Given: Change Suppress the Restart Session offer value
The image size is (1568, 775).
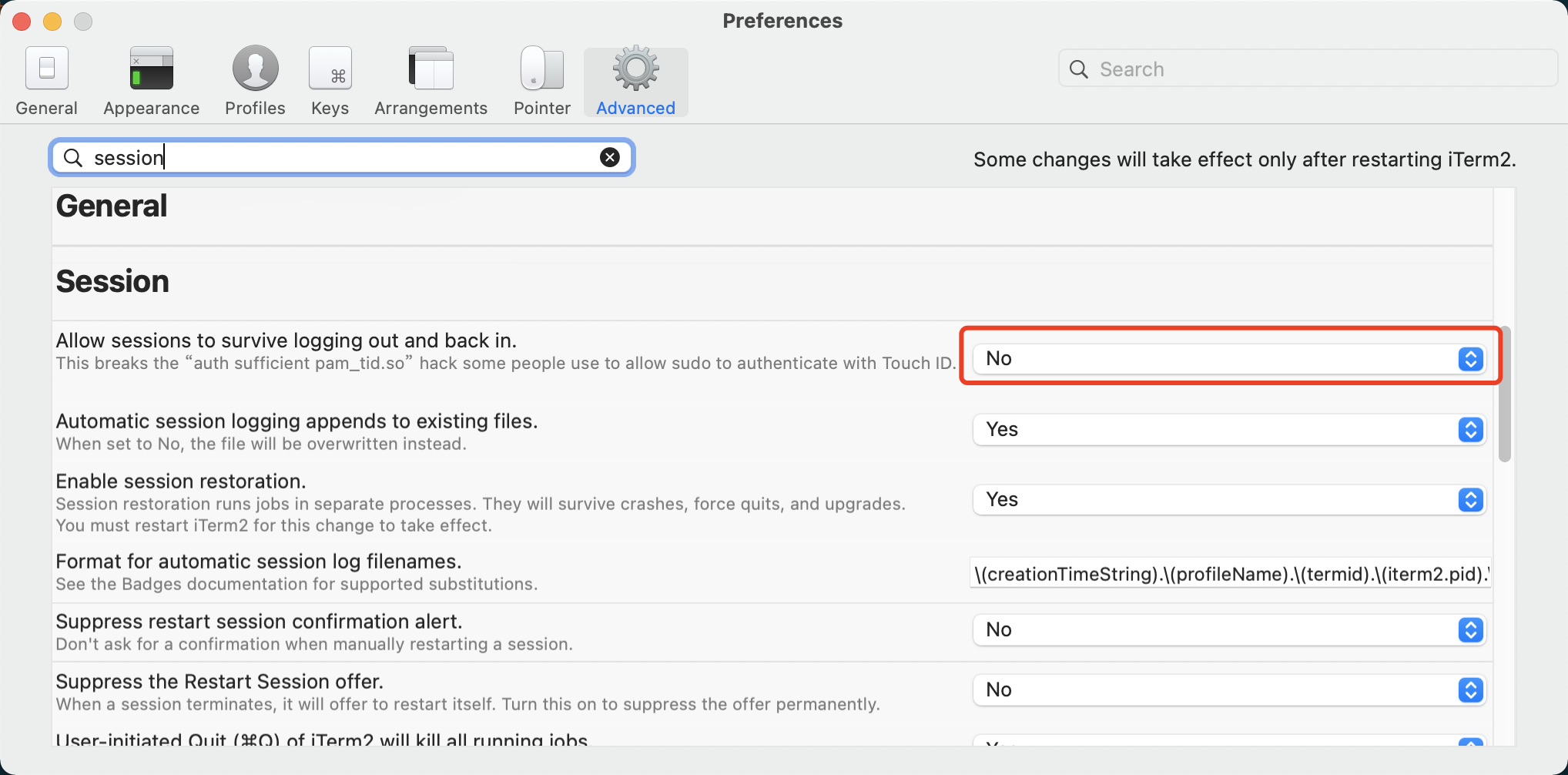Looking at the screenshot, I should point(1228,689).
